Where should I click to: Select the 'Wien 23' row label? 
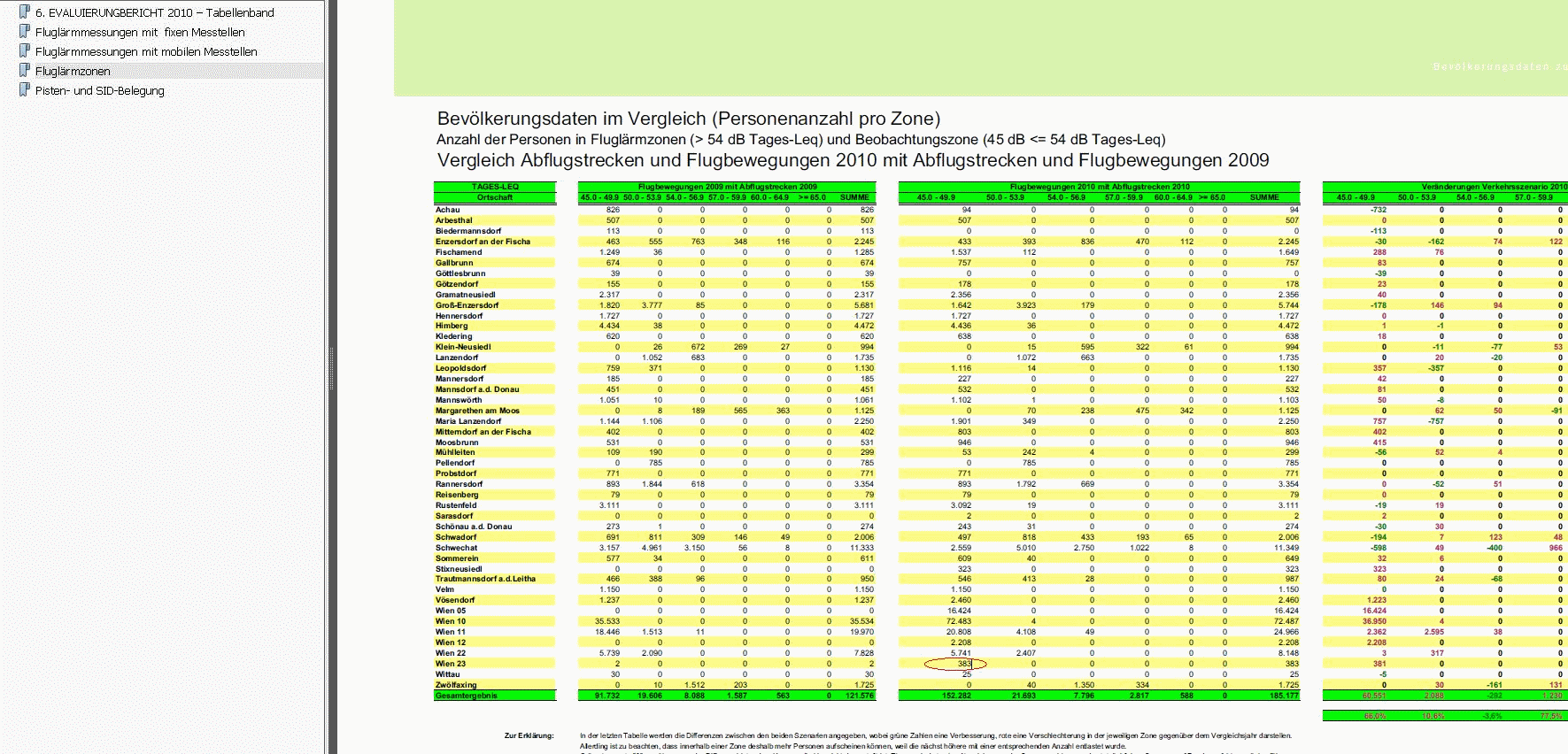451,664
